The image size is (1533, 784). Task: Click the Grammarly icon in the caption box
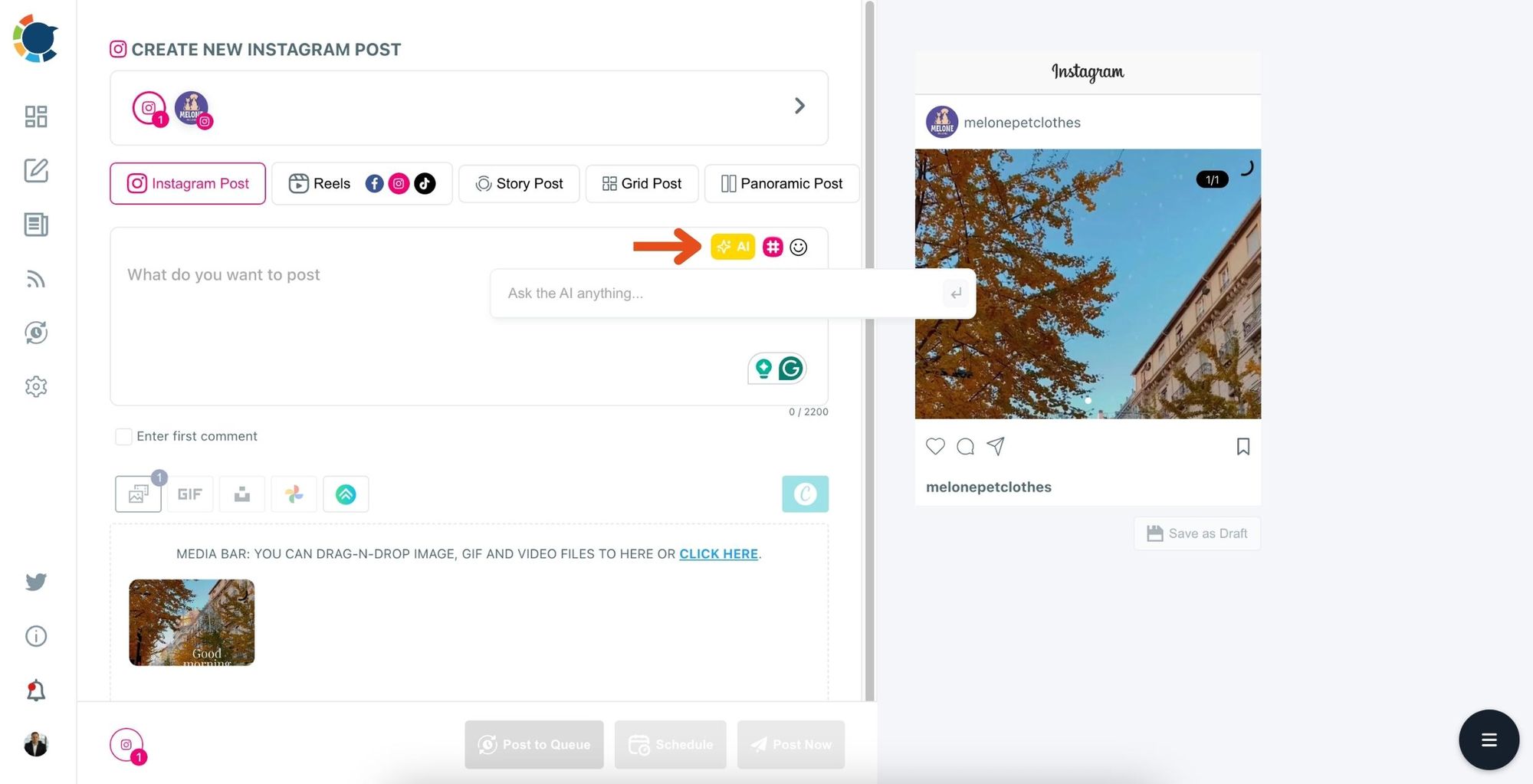tap(790, 368)
